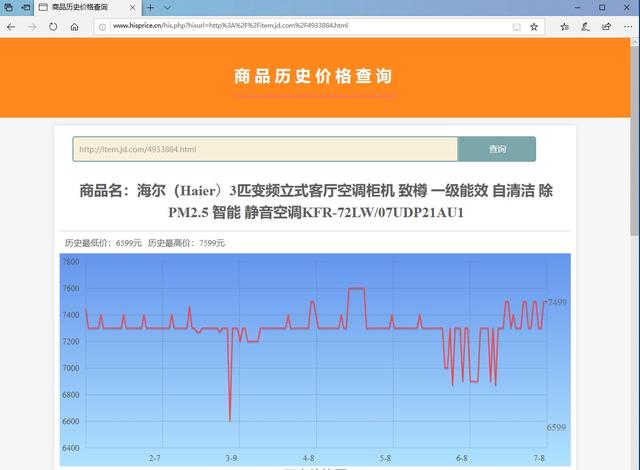Click the browser address bar URL
Screen dimensions: 640x470
click(231, 25)
